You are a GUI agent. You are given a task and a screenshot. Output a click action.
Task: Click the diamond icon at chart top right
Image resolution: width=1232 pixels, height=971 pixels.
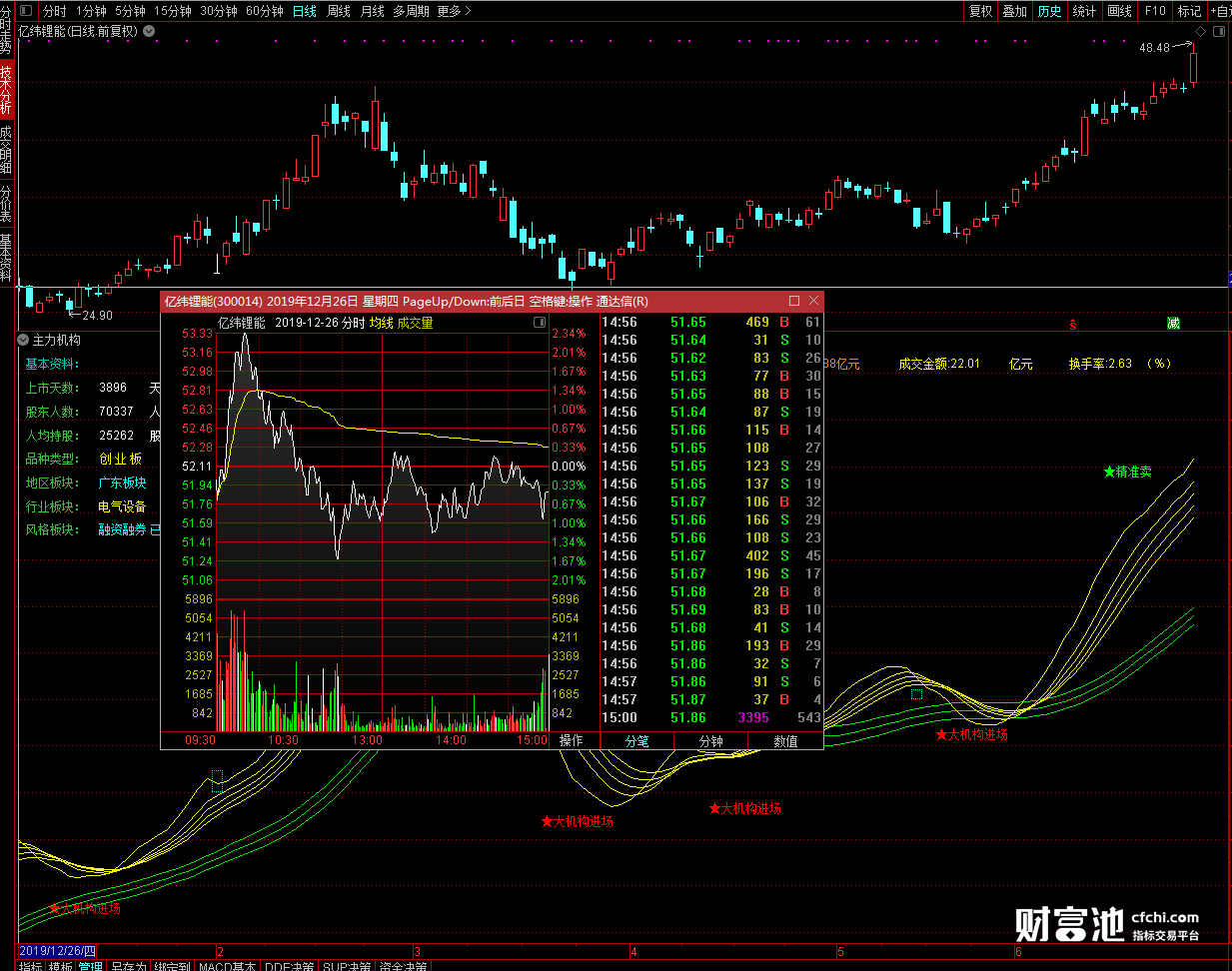tap(1200, 31)
